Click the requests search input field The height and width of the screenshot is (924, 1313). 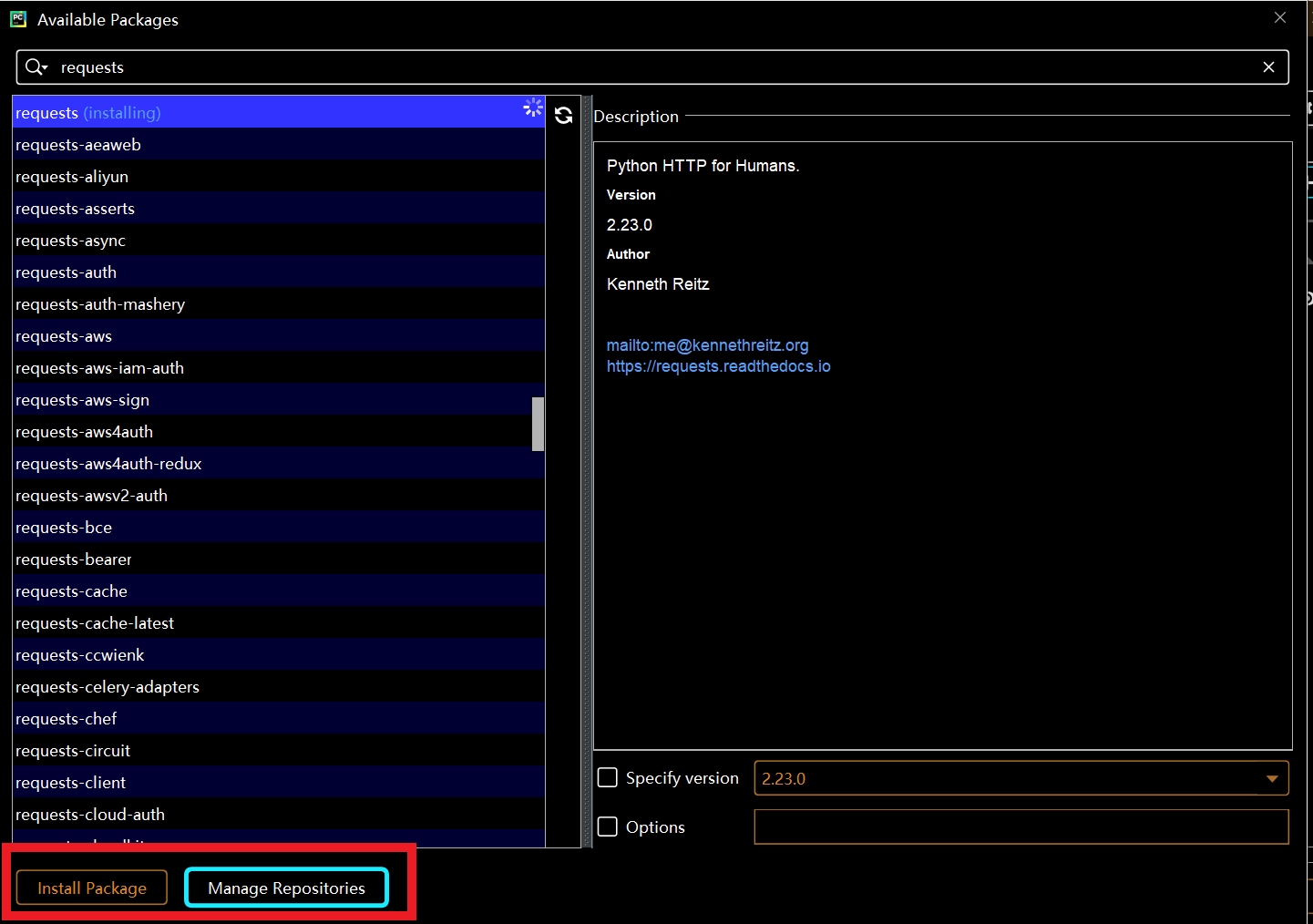pos(364,67)
